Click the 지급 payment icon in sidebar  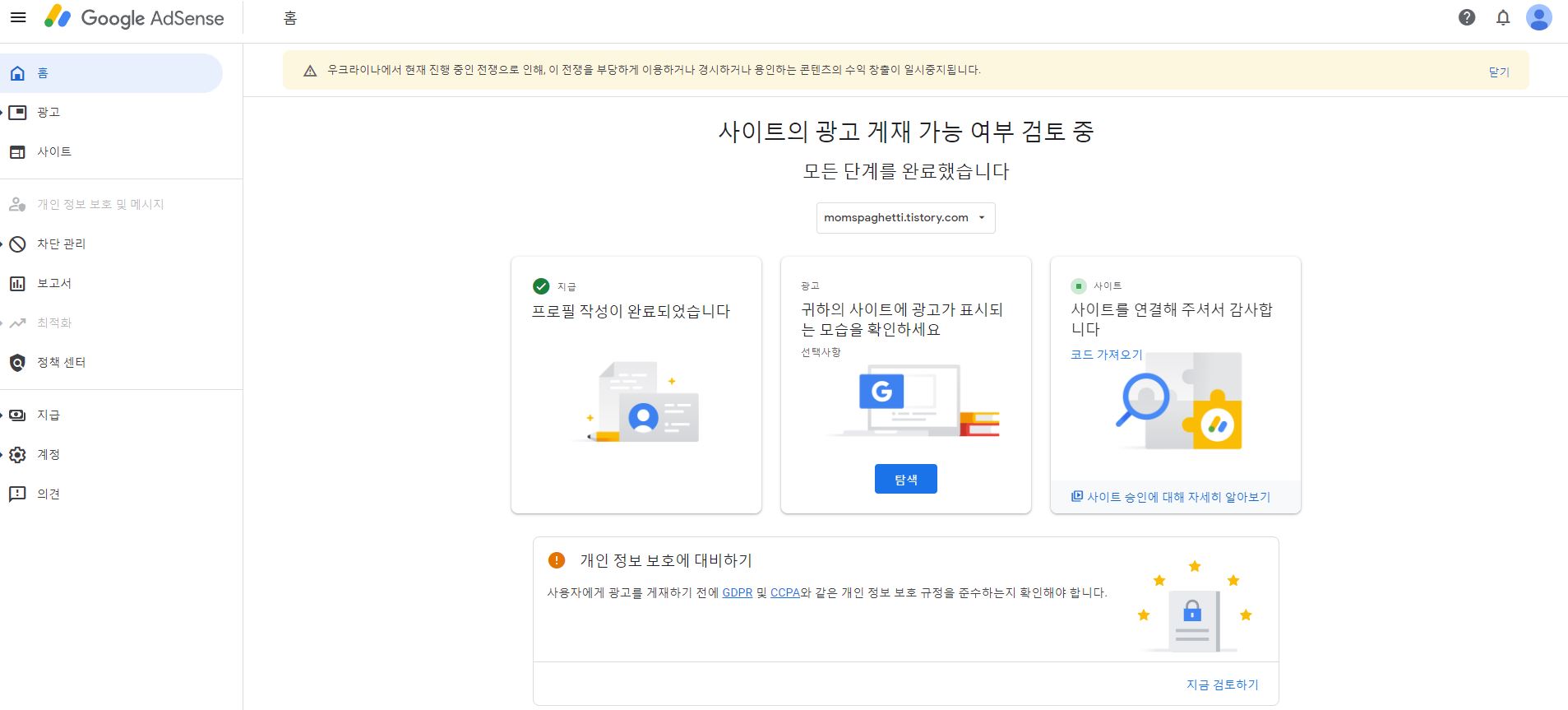pyautogui.click(x=17, y=415)
